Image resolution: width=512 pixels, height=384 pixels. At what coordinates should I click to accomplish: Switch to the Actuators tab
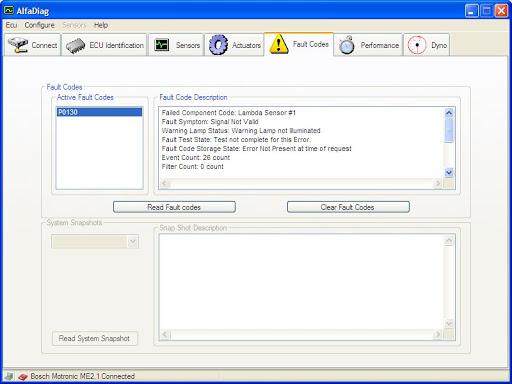tap(234, 45)
